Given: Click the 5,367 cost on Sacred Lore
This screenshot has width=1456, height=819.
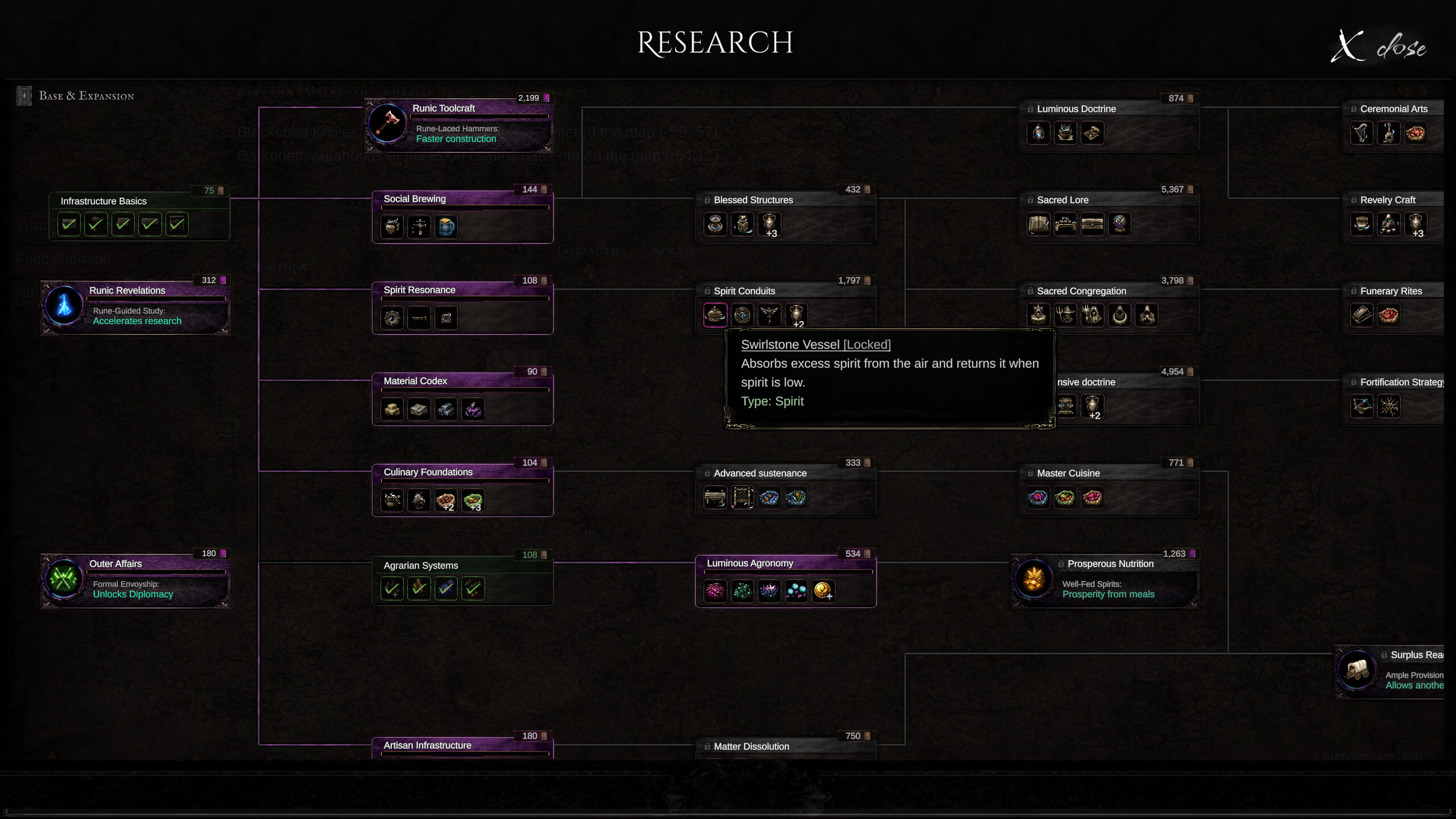Looking at the screenshot, I should point(1172,189).
